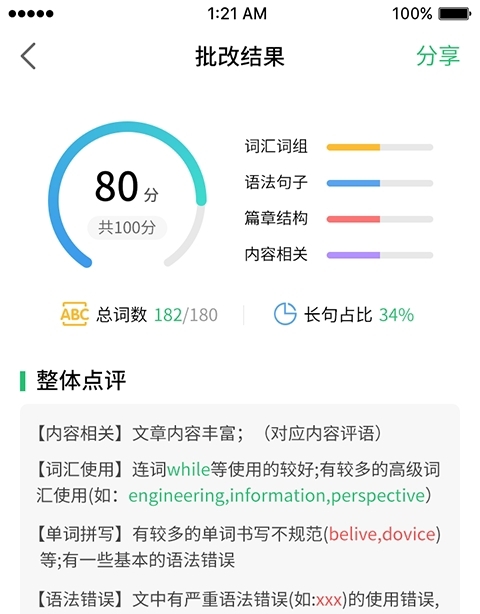Tap the green word 'while'
The image size is (480, 614).
click(x=188, y=469)
